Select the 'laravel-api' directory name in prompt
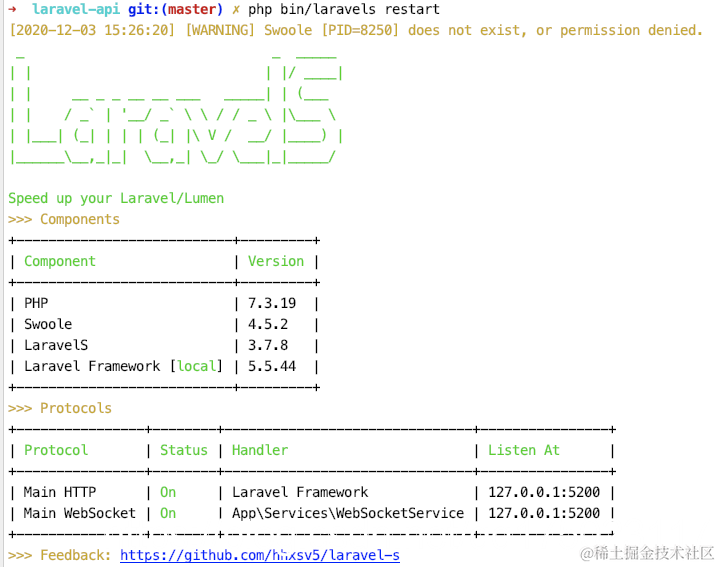Viewport: 720px width, 567px height. pyautogui.click(x=76, y=9)
